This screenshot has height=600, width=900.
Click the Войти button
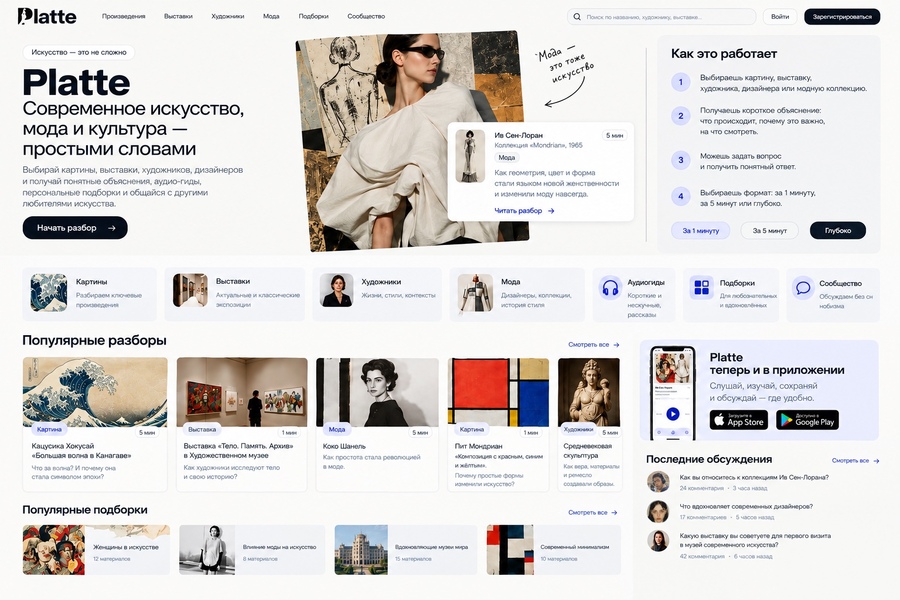[780, 17]
